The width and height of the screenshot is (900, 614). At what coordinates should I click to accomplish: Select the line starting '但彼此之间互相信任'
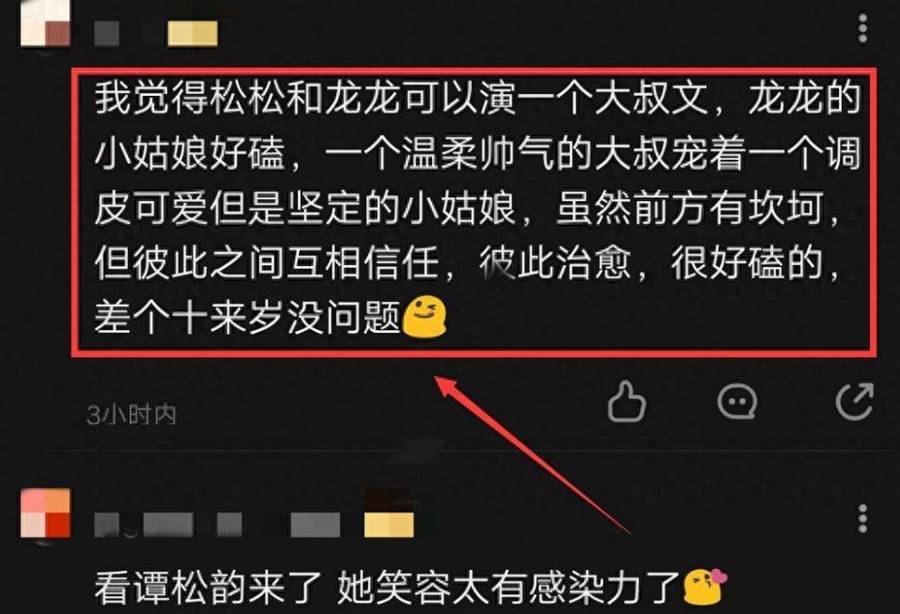click(x=468, y=263)
